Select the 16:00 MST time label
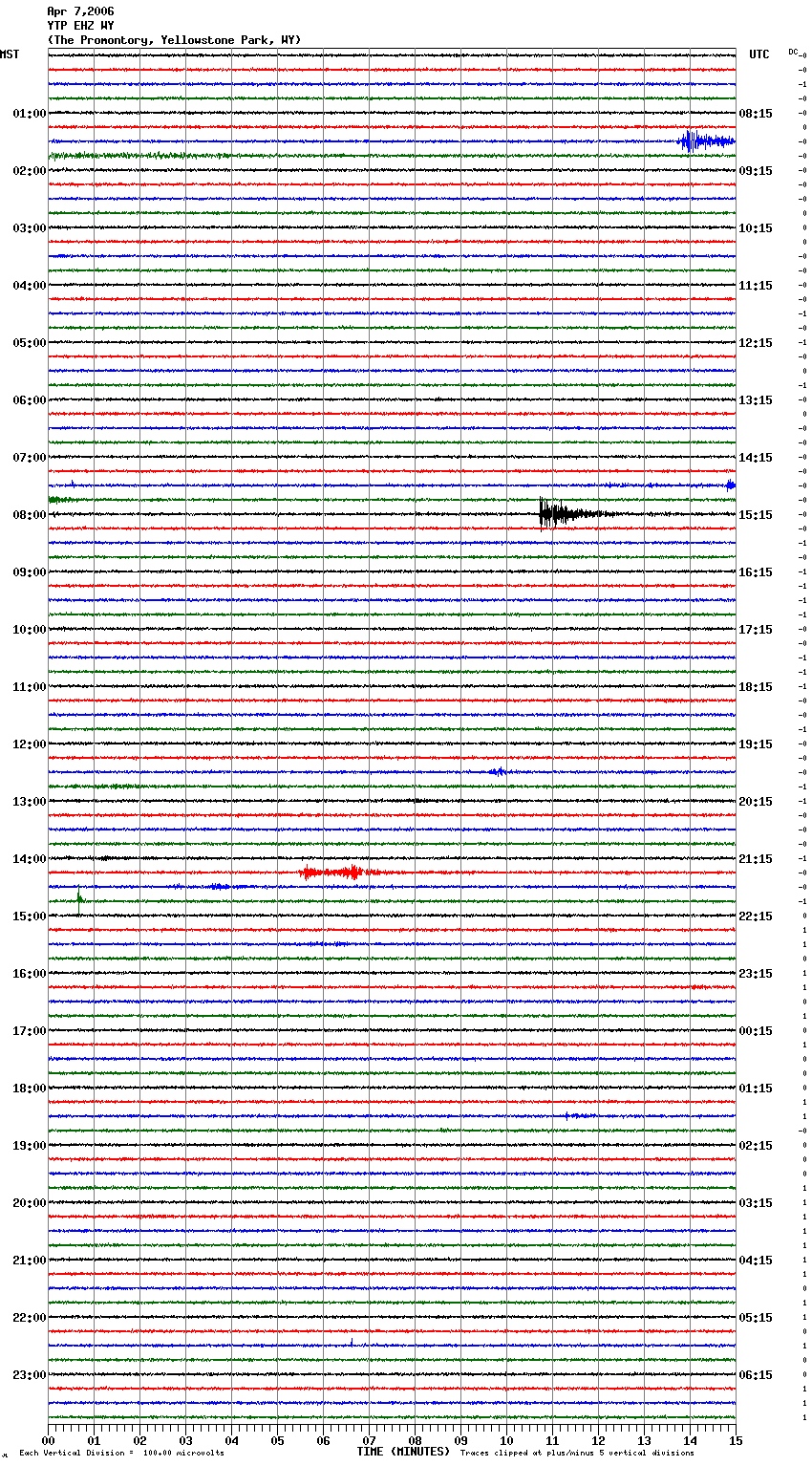The height and width of the screenshot is (1466, 812). click(x=30, y=974)
